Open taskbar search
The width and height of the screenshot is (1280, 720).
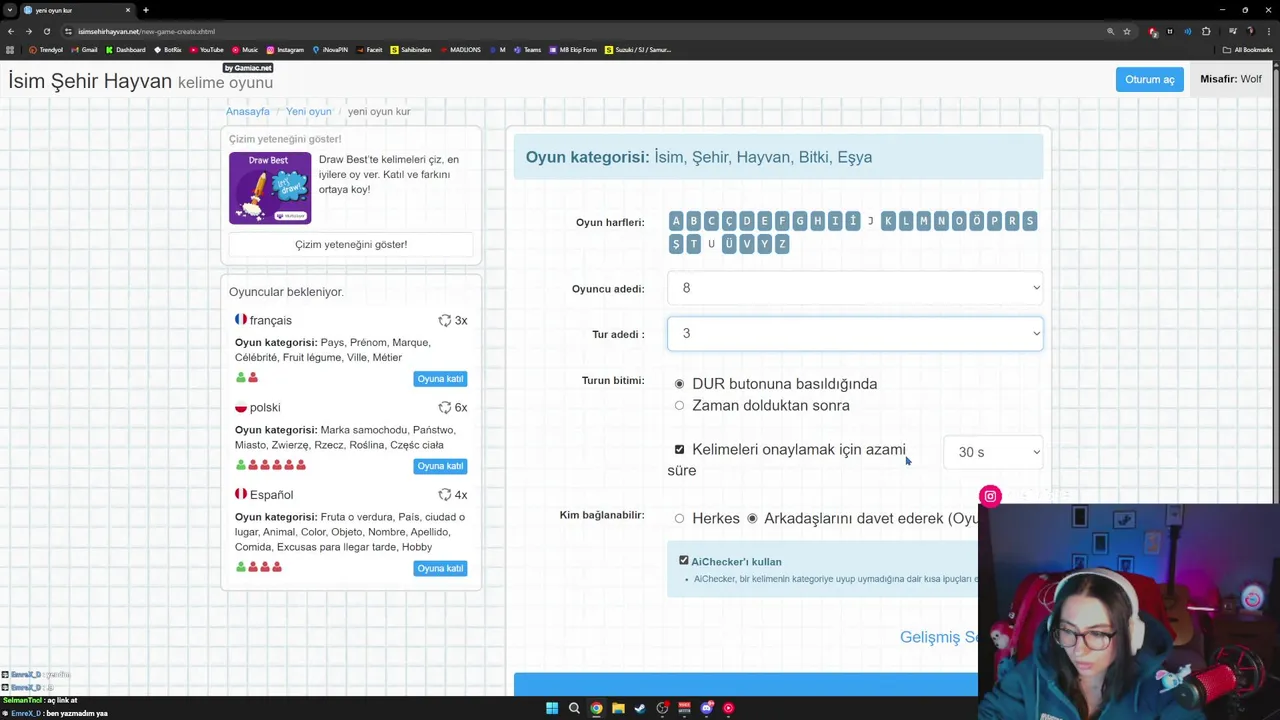[x=574, y=708]
